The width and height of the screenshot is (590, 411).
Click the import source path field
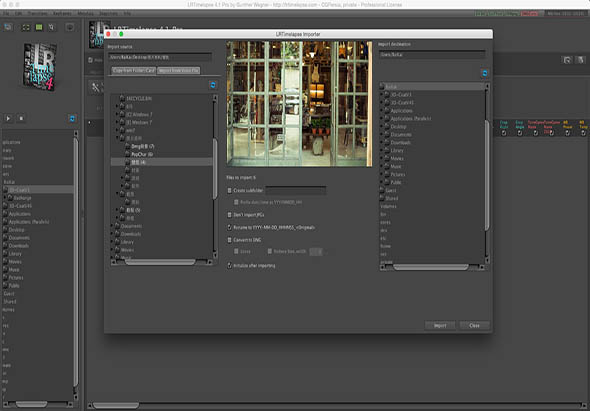pos(160,57)
